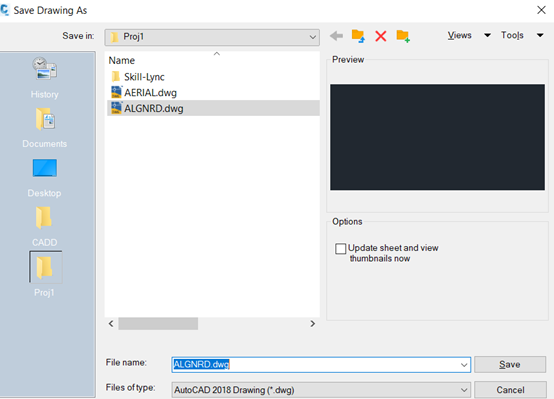Expand the Files of type dropdown
Image resolution: width=554 pixels, height=399 pixels.
[x=464, y=390]
